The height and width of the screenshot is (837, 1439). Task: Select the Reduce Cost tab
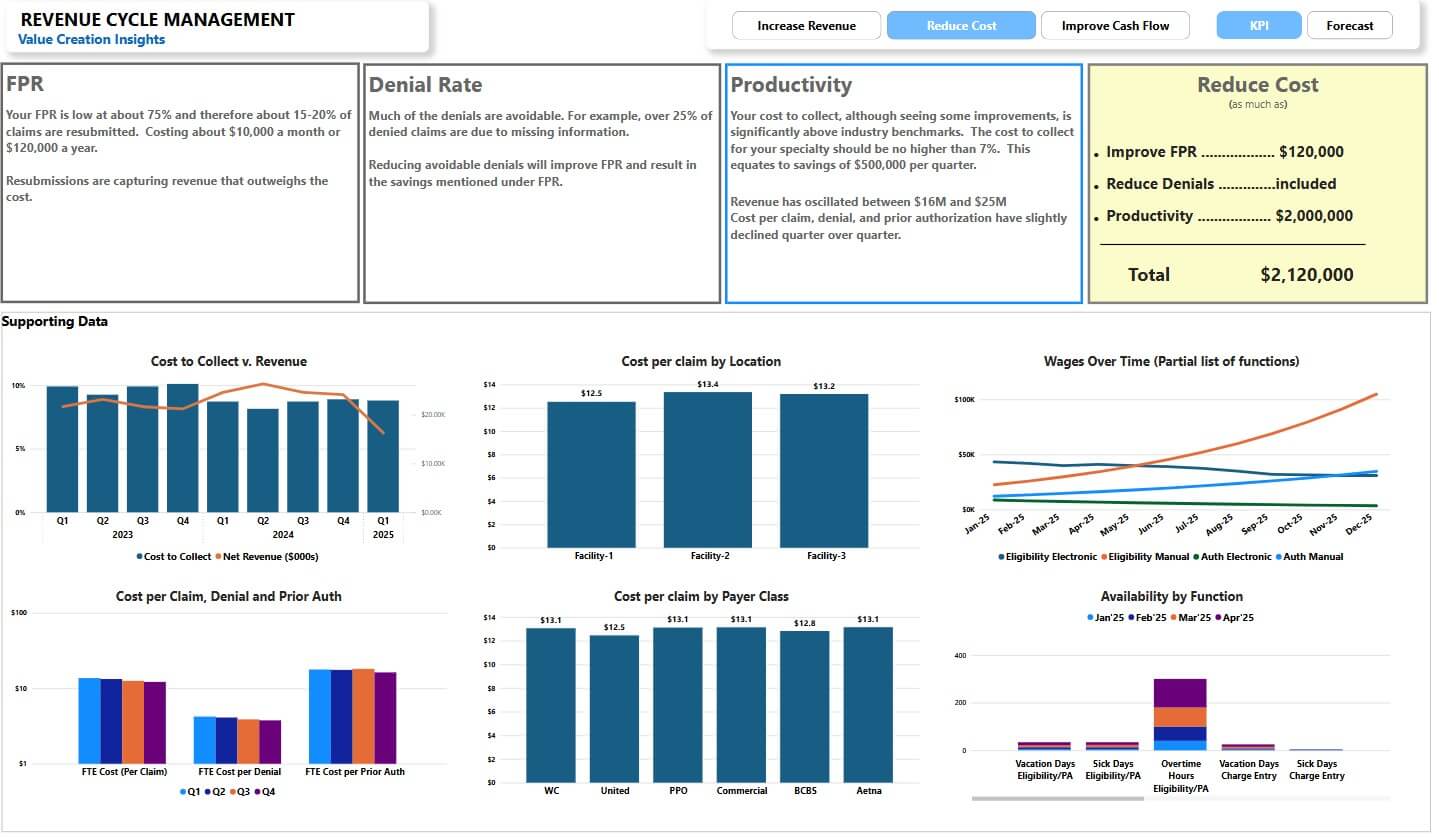[961, 26]
